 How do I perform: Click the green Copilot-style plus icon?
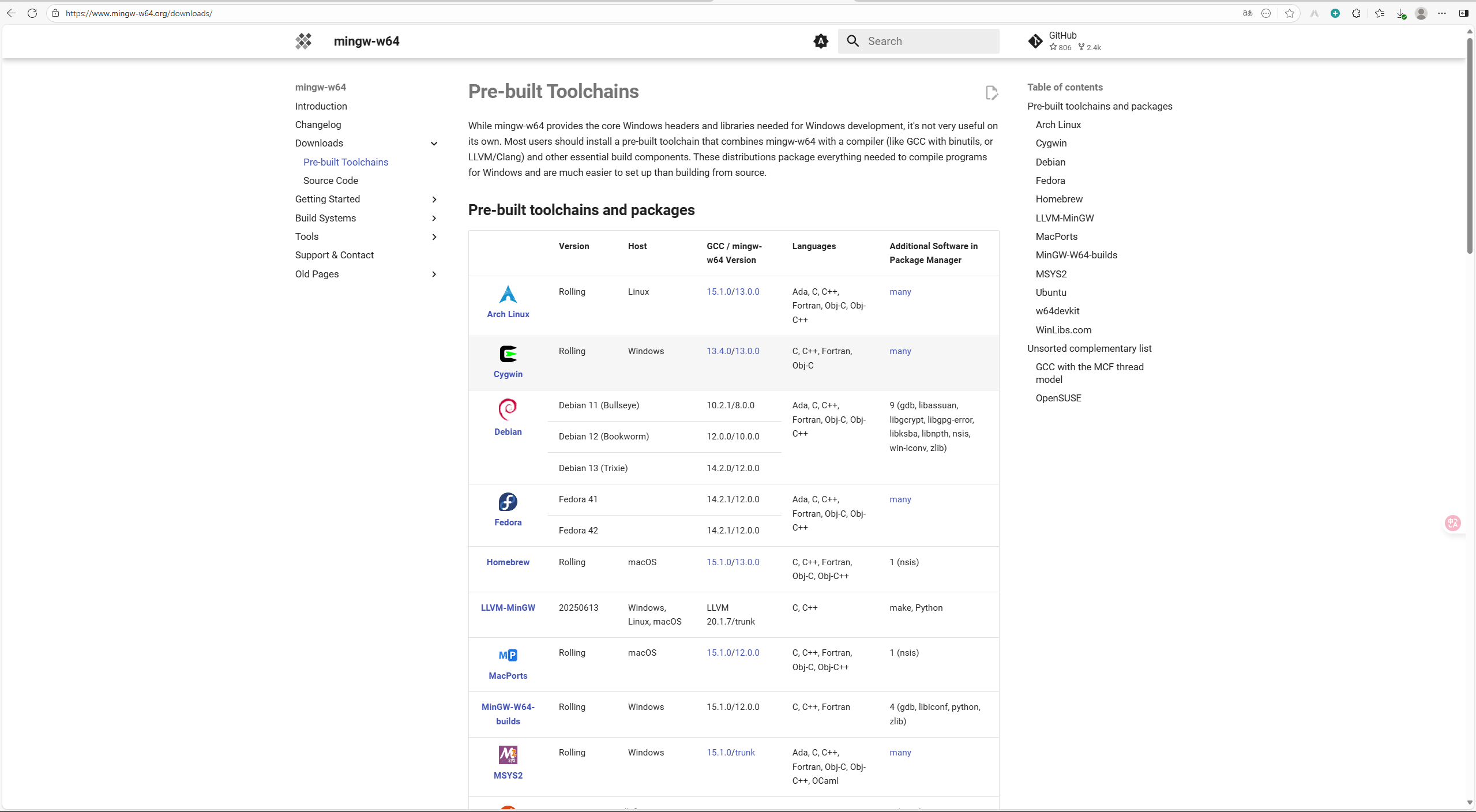pos(1335,13)
